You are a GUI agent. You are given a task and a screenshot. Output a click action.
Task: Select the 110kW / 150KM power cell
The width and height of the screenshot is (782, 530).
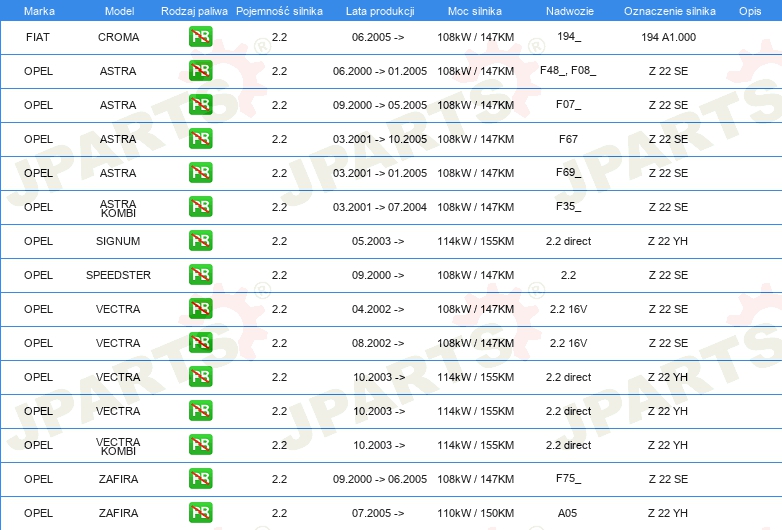click(x=475, y=513)
